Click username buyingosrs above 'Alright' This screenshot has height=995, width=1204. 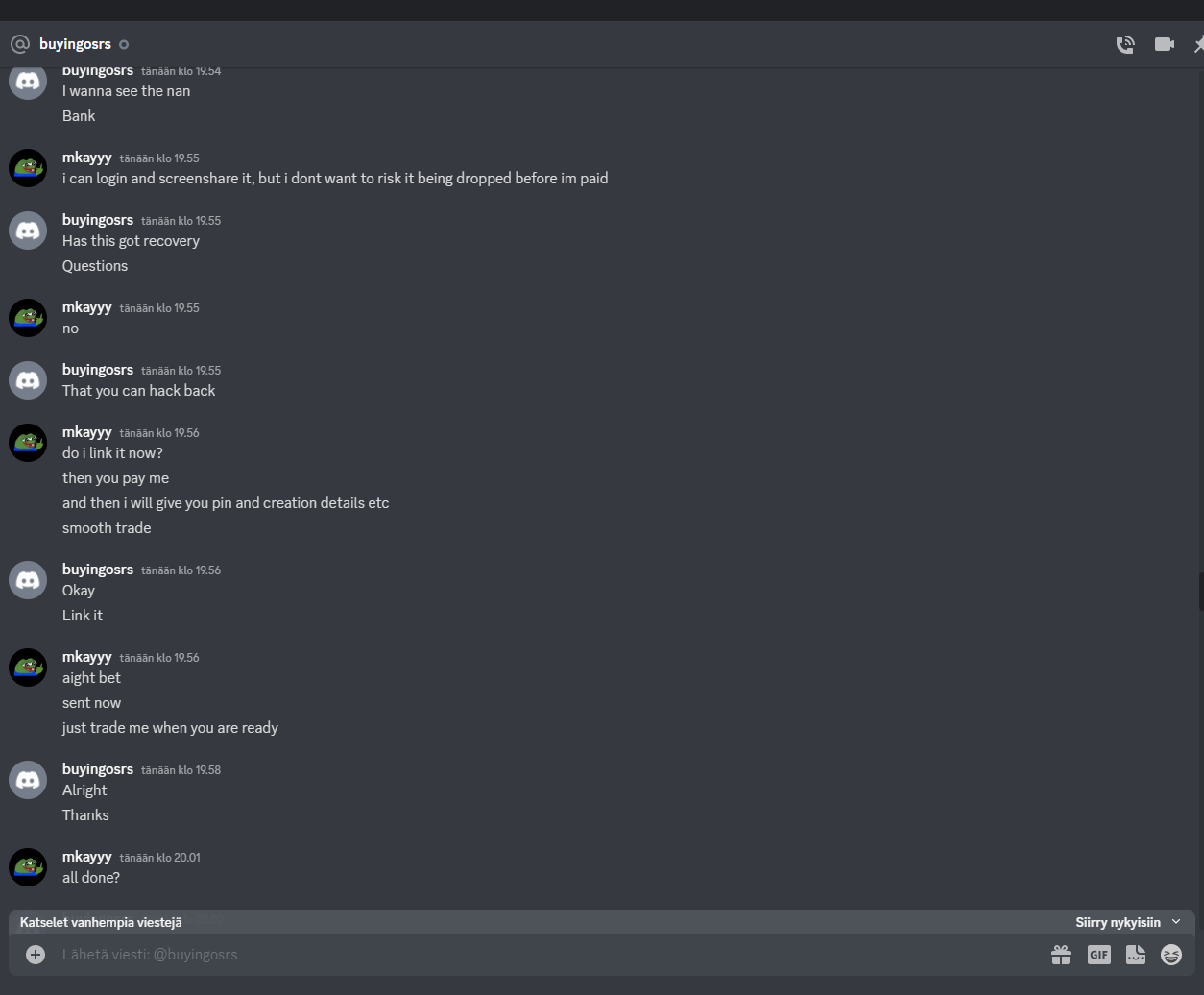click(98, 769)
